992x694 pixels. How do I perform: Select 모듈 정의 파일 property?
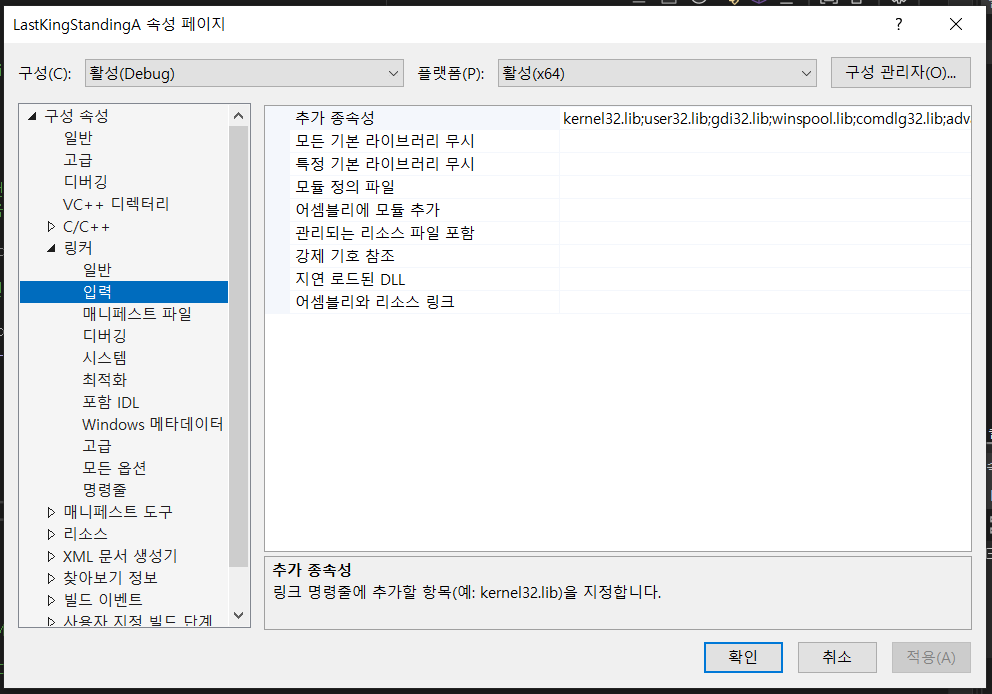point(345,187)
